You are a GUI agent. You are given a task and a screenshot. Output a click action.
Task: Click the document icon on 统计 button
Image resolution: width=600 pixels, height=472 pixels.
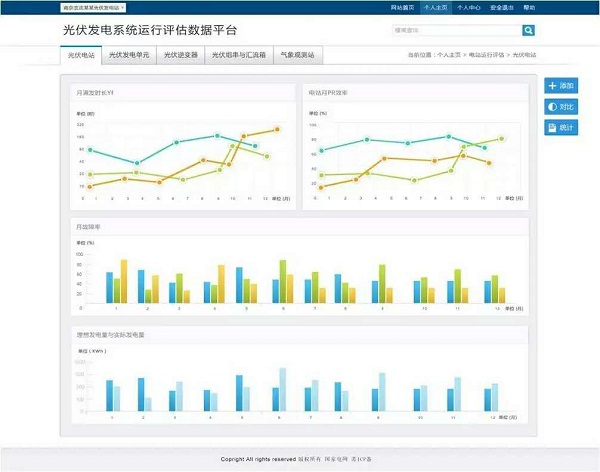coord(553,128)
